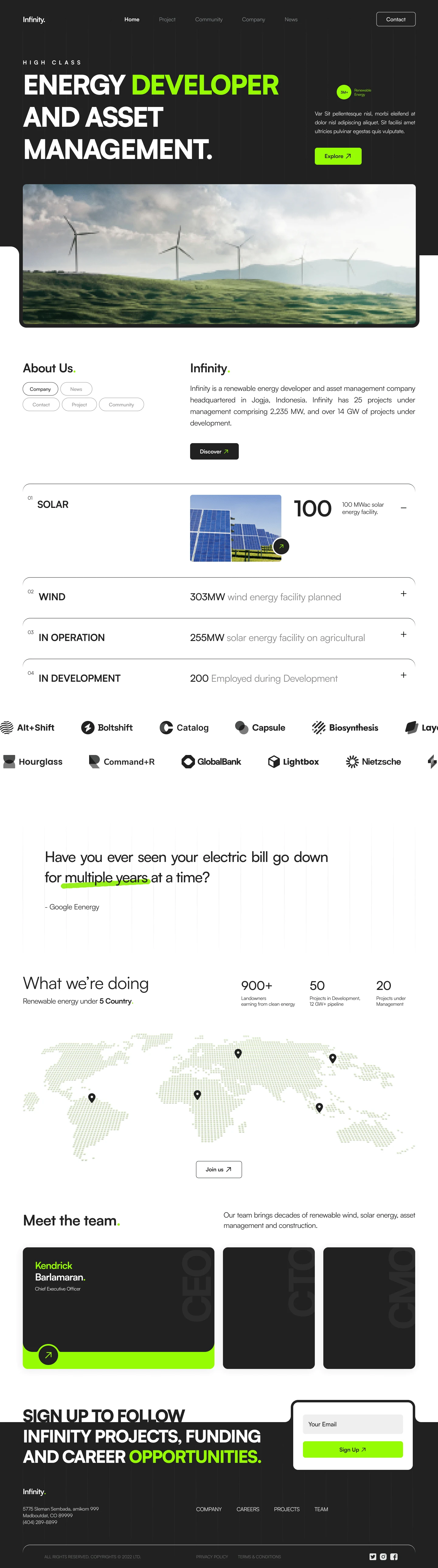Click the Twitter icon in the footer

pos(373,1556)
